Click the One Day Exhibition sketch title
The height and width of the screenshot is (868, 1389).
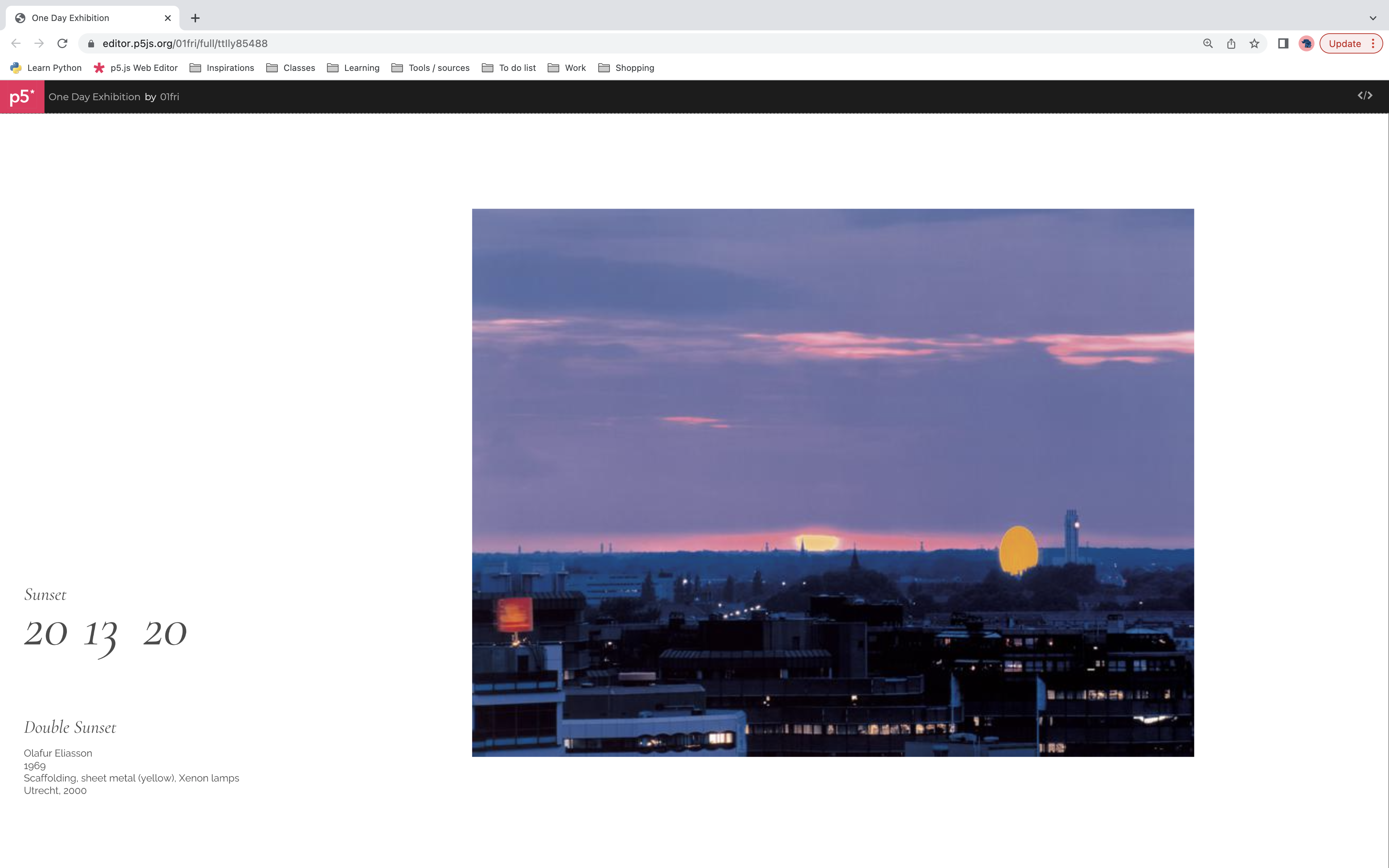click(94, 97)
